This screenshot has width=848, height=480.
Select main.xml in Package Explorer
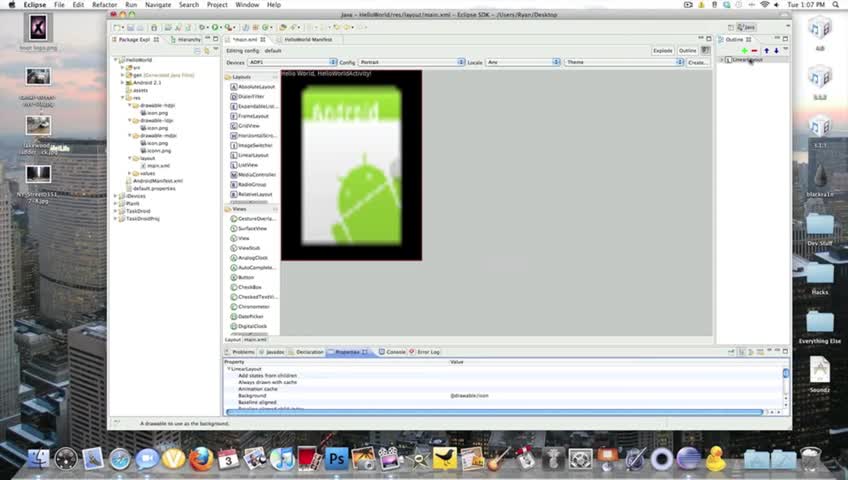click(x=155, y=166)
